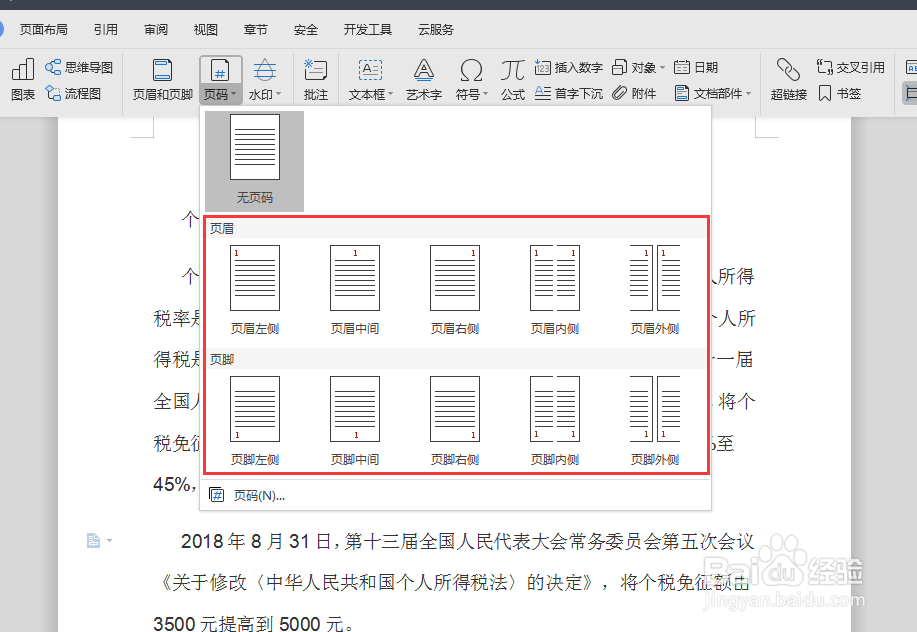The width and height of the screenshot is (917, 632).
Task: Expand the 文档部件 dropdown arrow
Action: (x=749, y=94)
